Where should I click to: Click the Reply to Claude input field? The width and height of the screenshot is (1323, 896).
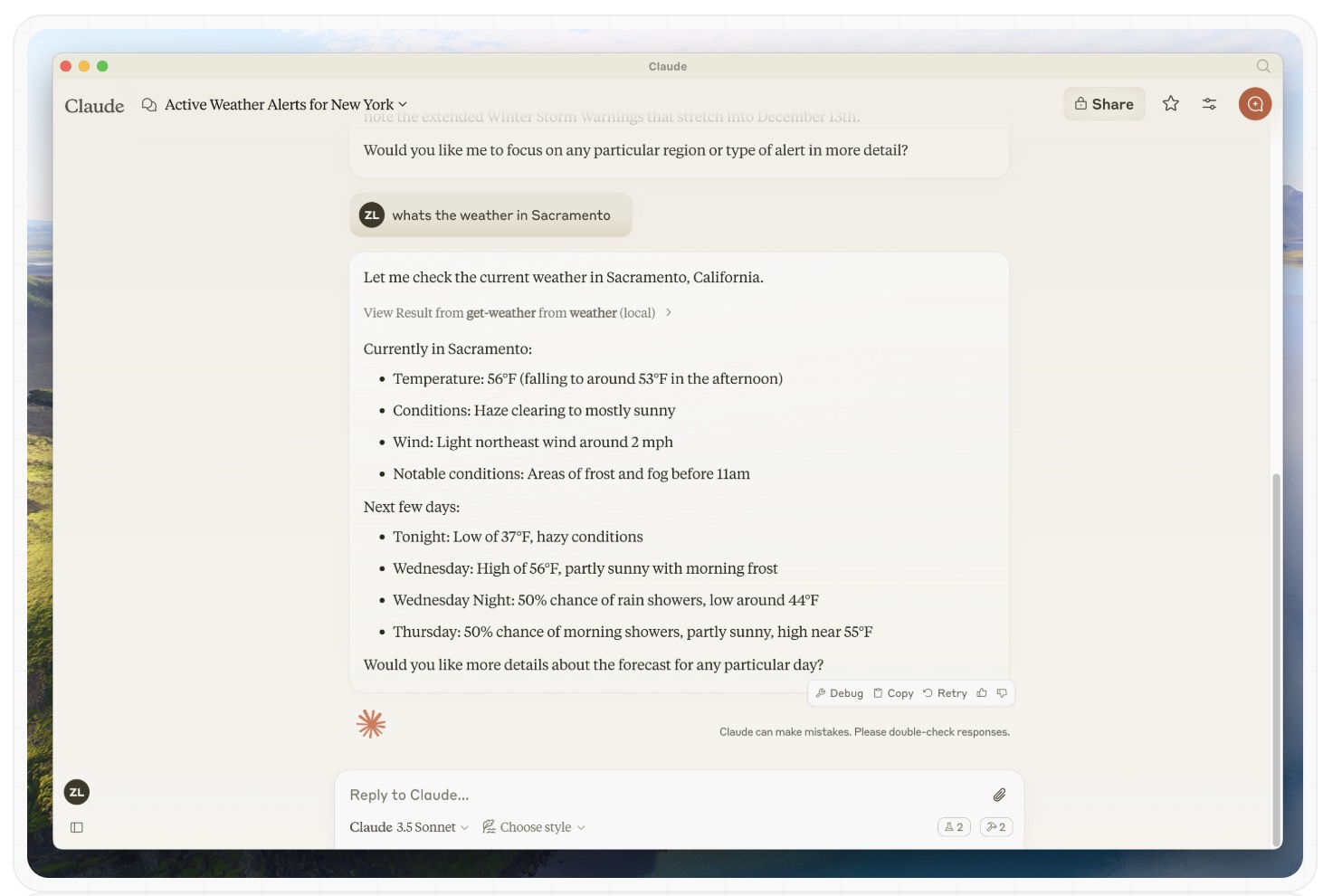(x=665, y=795)
